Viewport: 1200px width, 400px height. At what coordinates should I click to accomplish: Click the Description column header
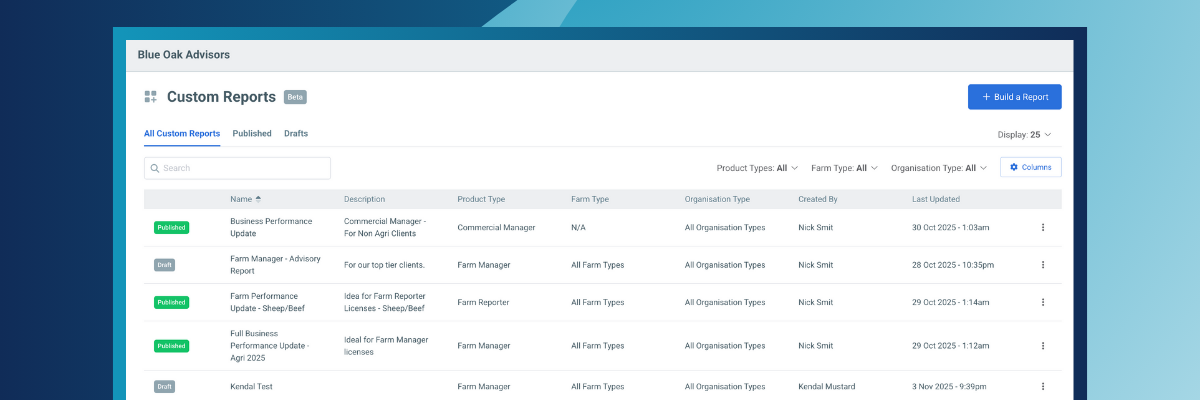[x=364, y=199]
